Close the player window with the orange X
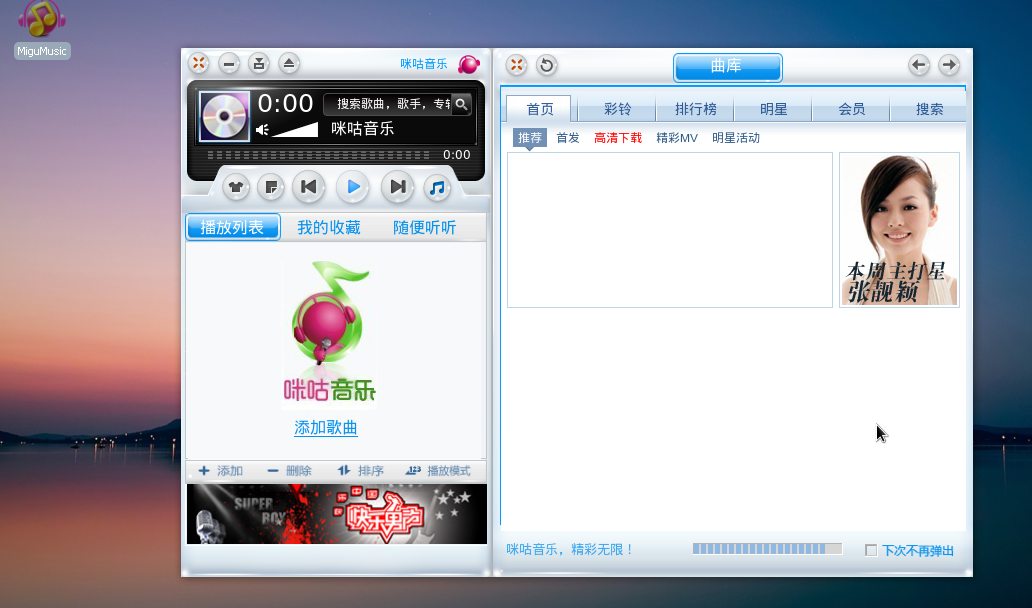The image size is (1032, 608). tap(199, 63)
